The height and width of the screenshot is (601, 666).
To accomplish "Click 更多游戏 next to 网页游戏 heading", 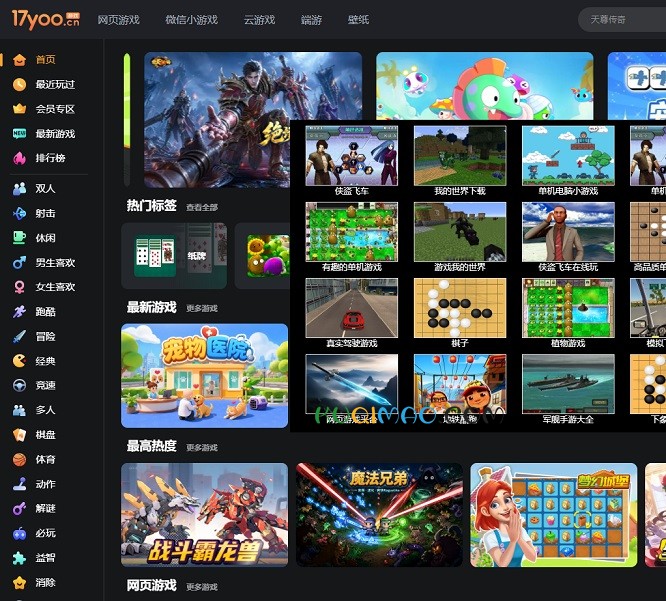I will pos(202,587).
